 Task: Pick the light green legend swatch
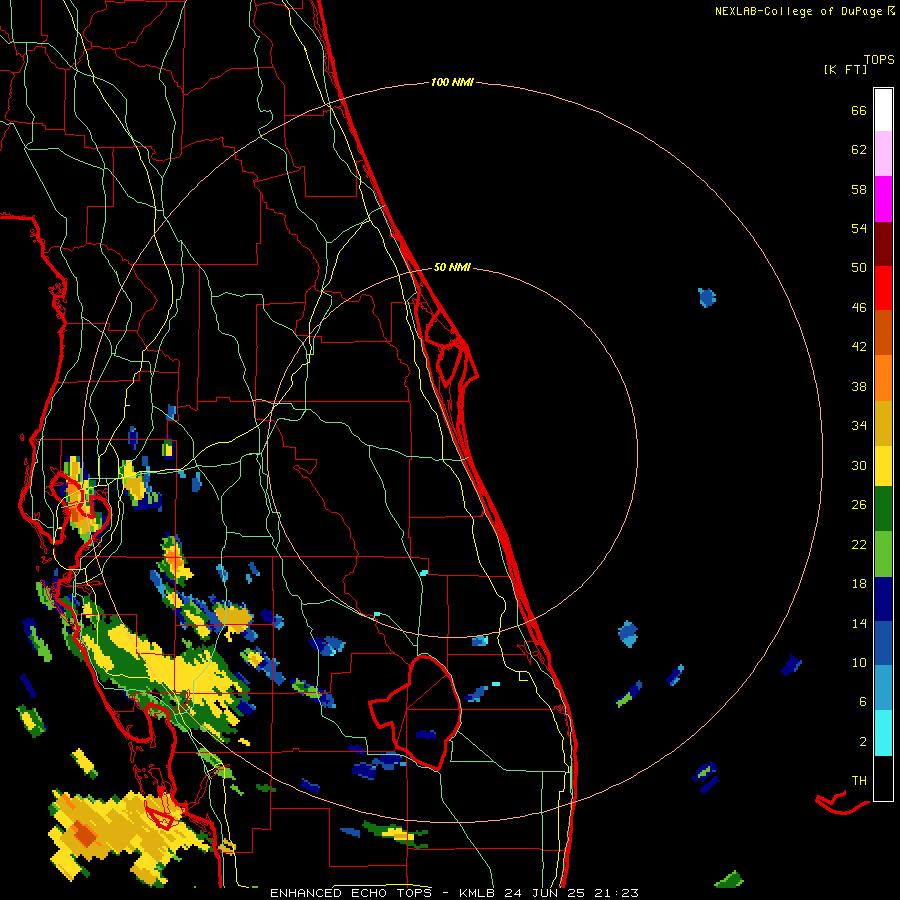(883, 554)
